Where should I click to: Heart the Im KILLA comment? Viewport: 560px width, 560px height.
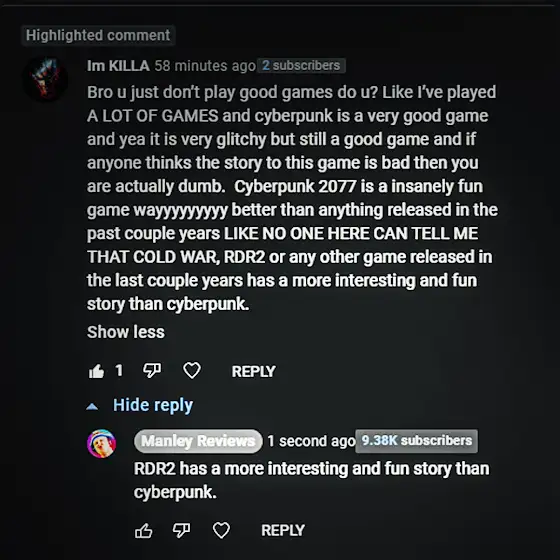pyautogui.click(x=192, y=370)
